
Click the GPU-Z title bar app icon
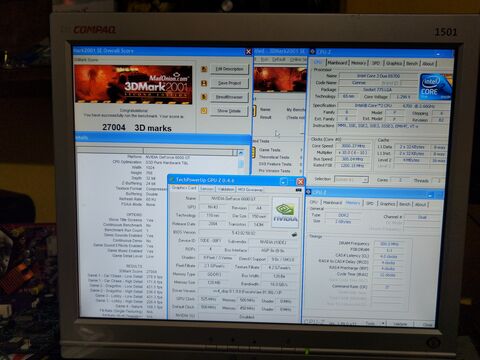coord(172,180)
